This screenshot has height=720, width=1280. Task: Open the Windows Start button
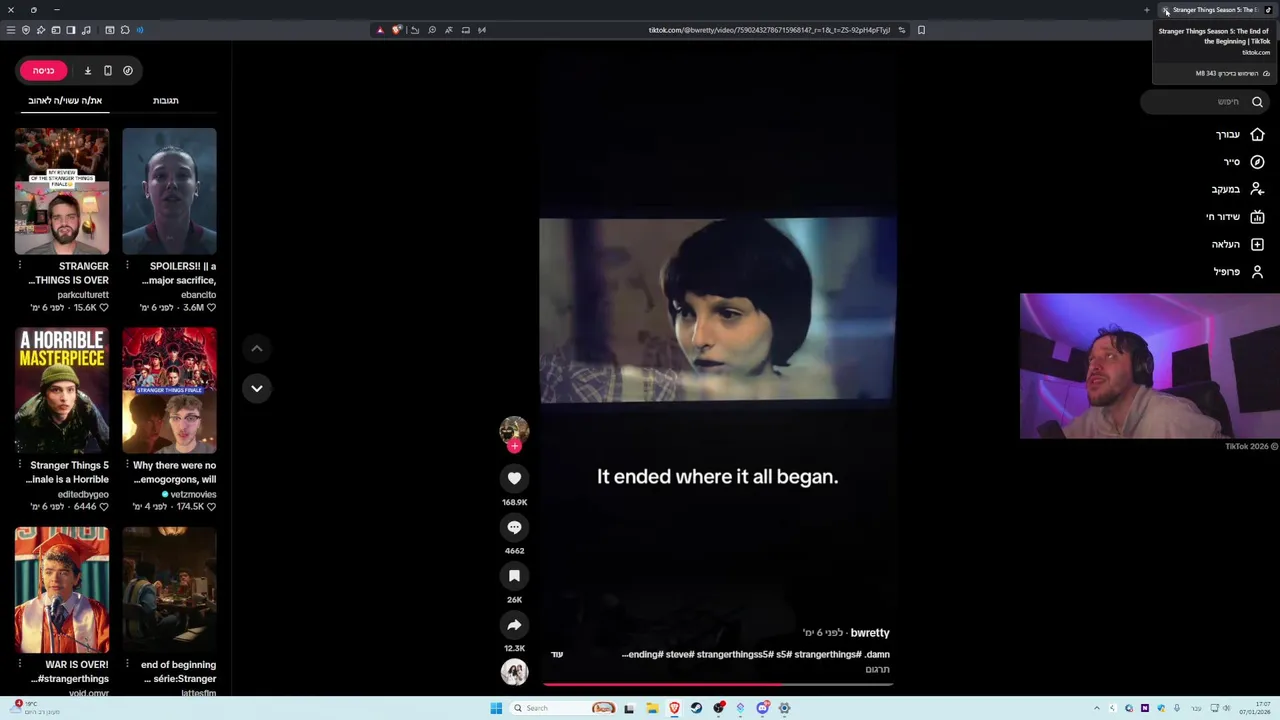tap(496, 708)
